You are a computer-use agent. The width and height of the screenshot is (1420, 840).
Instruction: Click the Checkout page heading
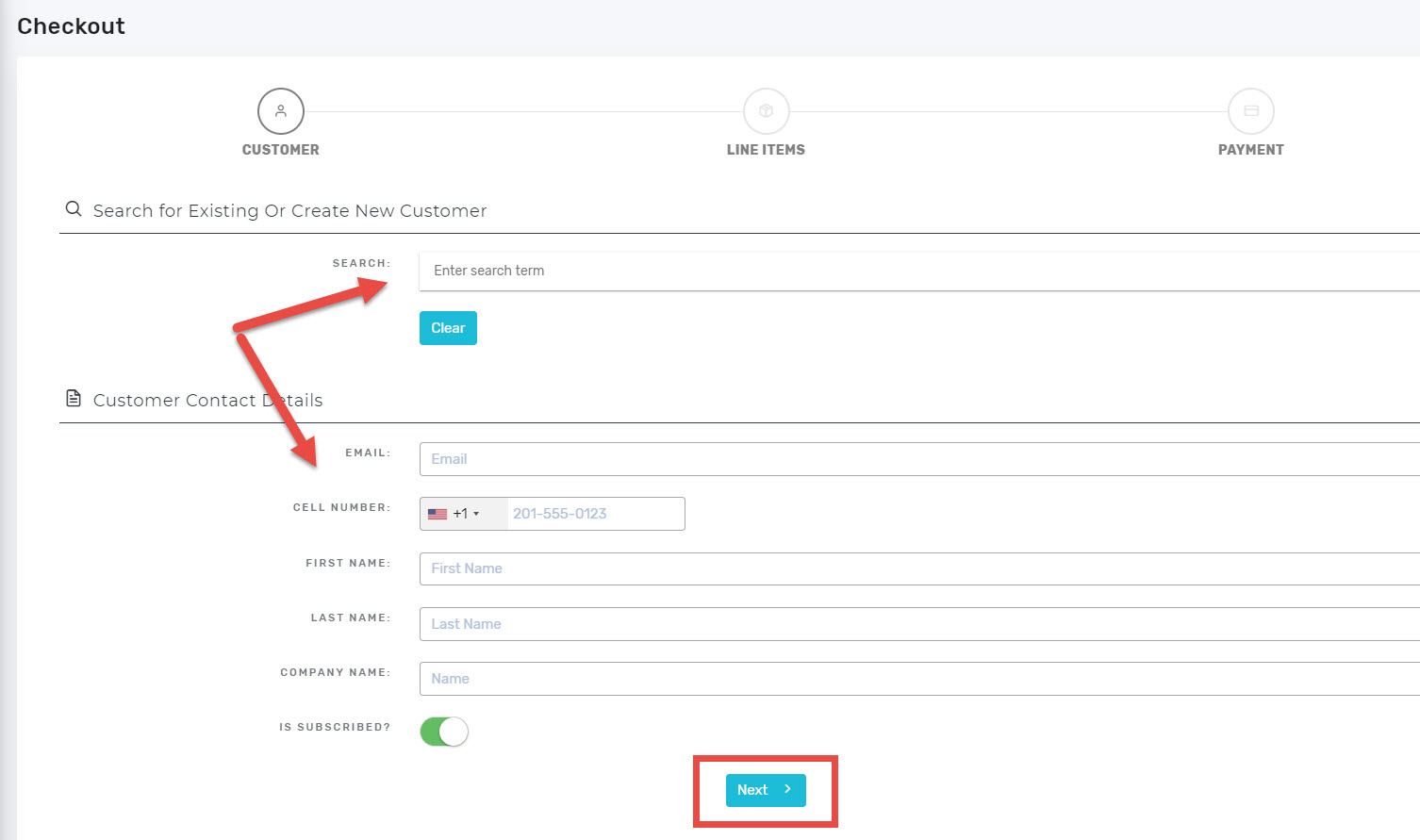[x=71, y=26]
